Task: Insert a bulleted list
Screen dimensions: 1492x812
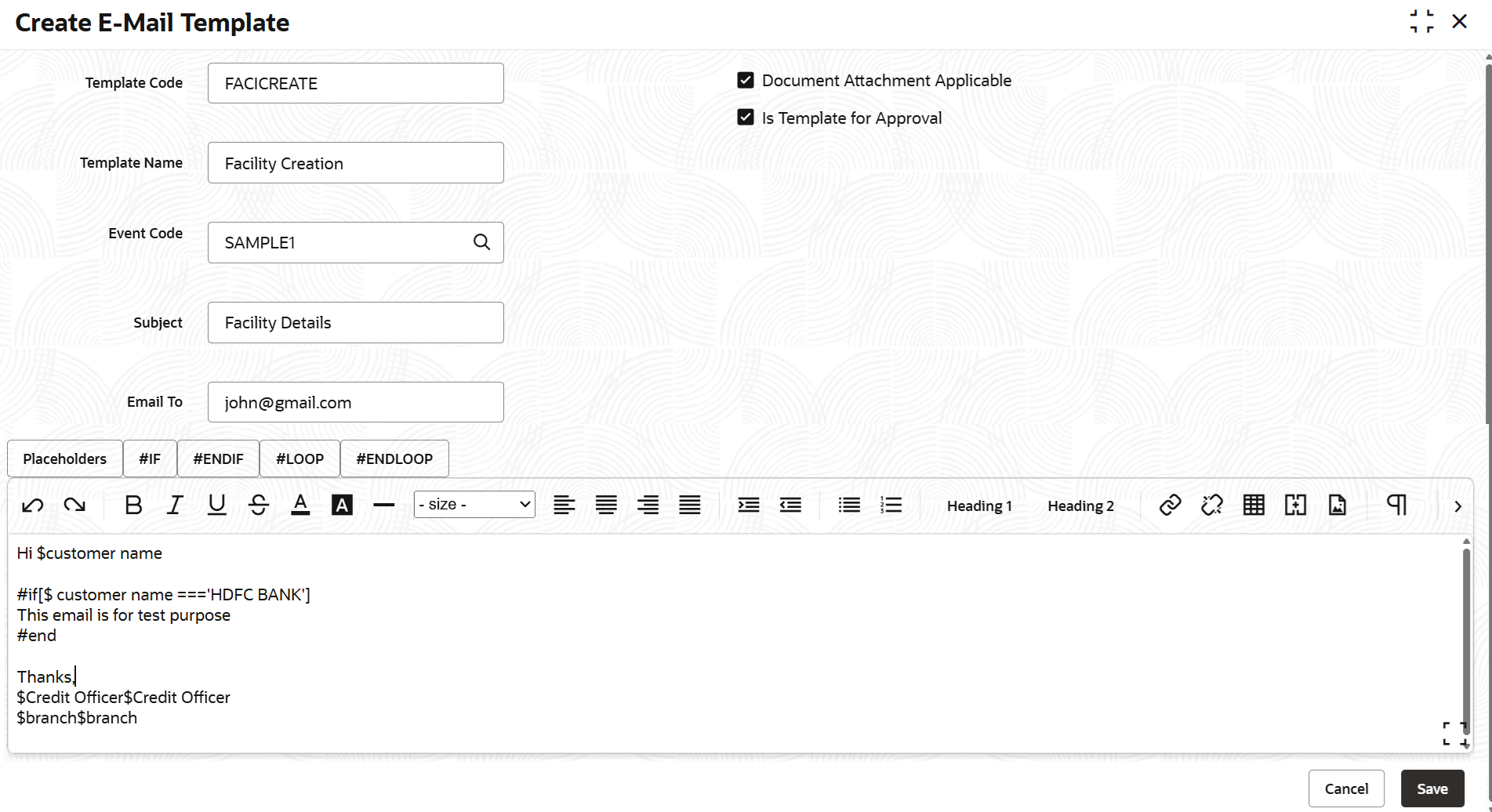Action: click(849, 506)
